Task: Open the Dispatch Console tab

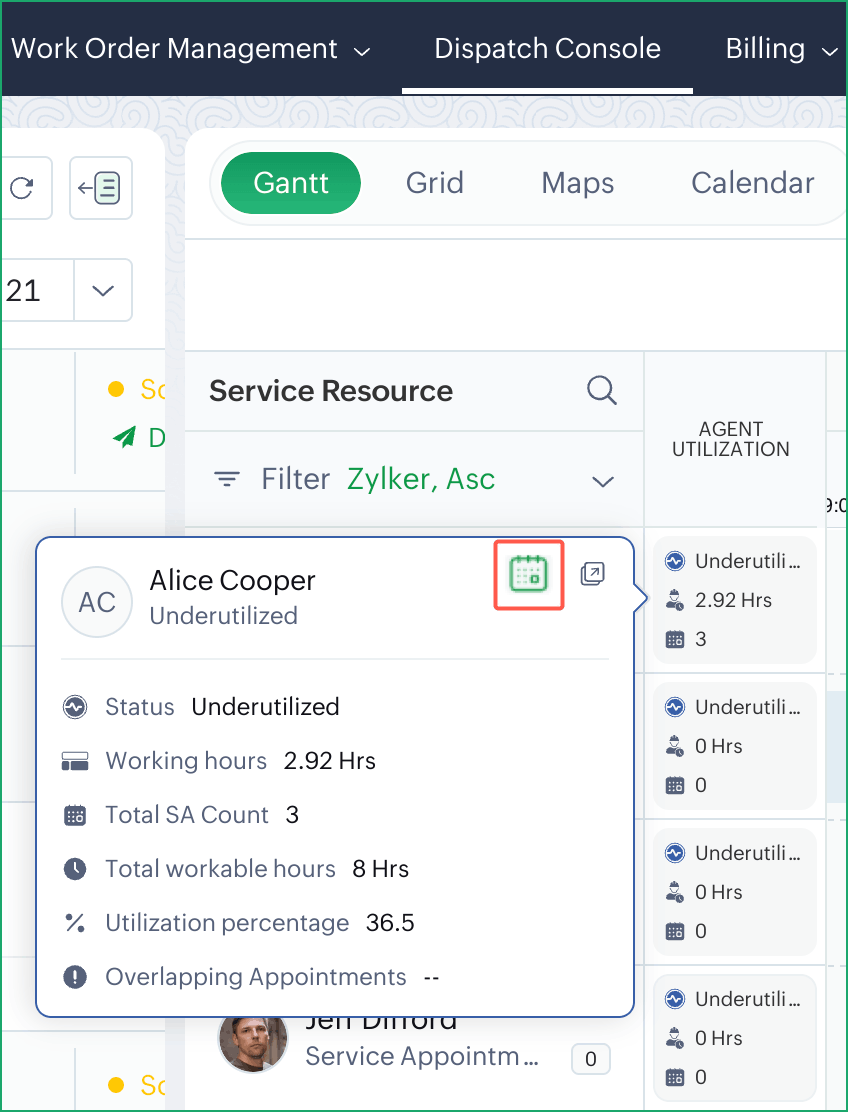Action: [547, 49]
